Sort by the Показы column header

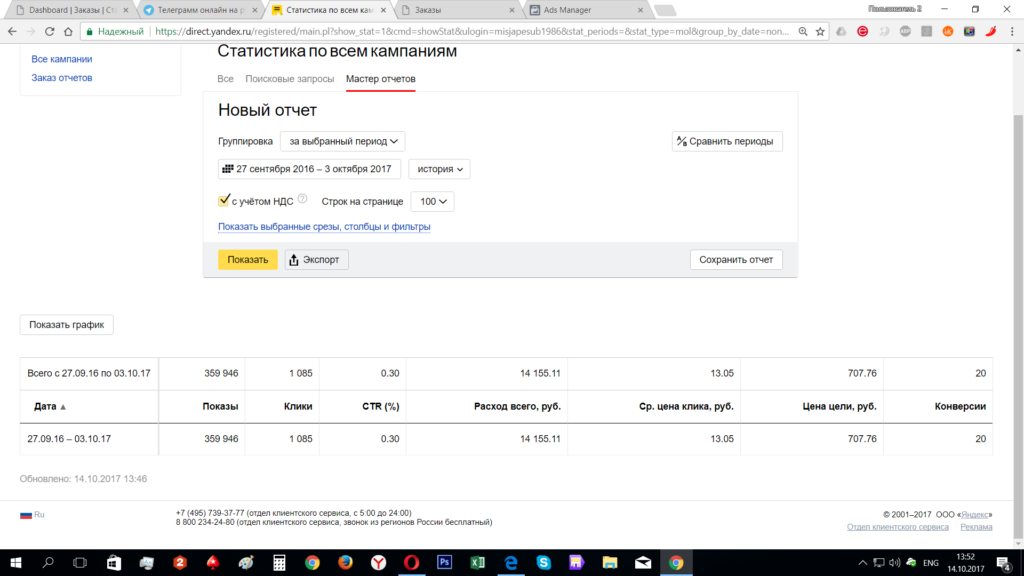point(220,406)
